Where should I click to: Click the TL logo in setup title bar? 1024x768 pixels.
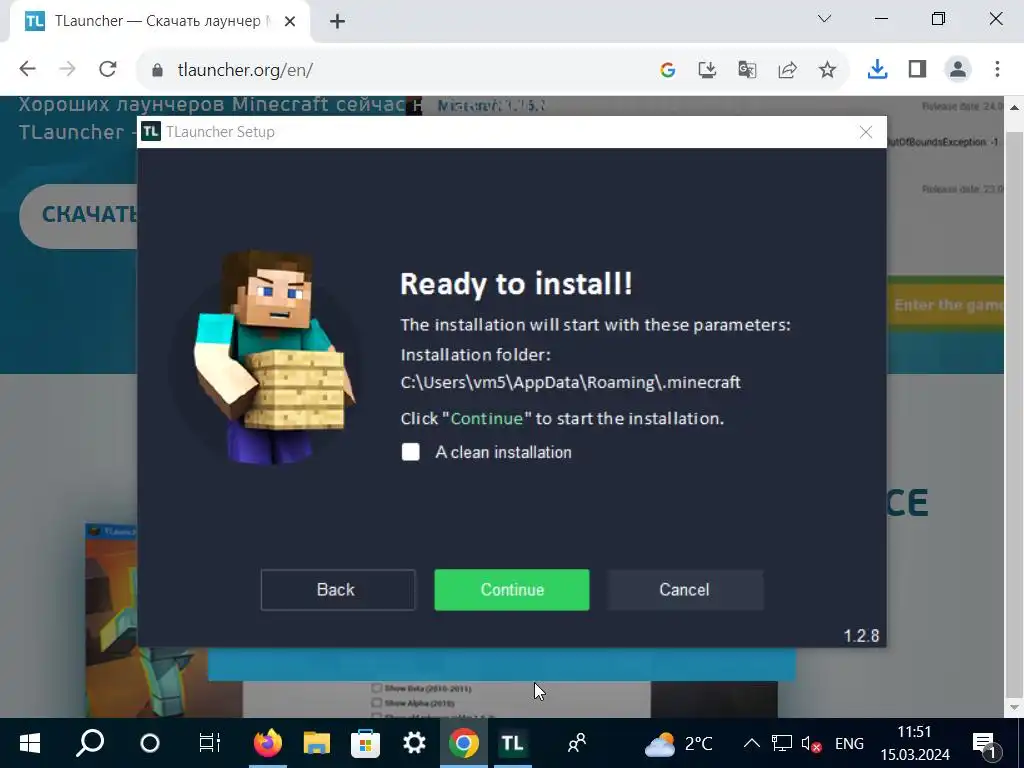[151, 131]
